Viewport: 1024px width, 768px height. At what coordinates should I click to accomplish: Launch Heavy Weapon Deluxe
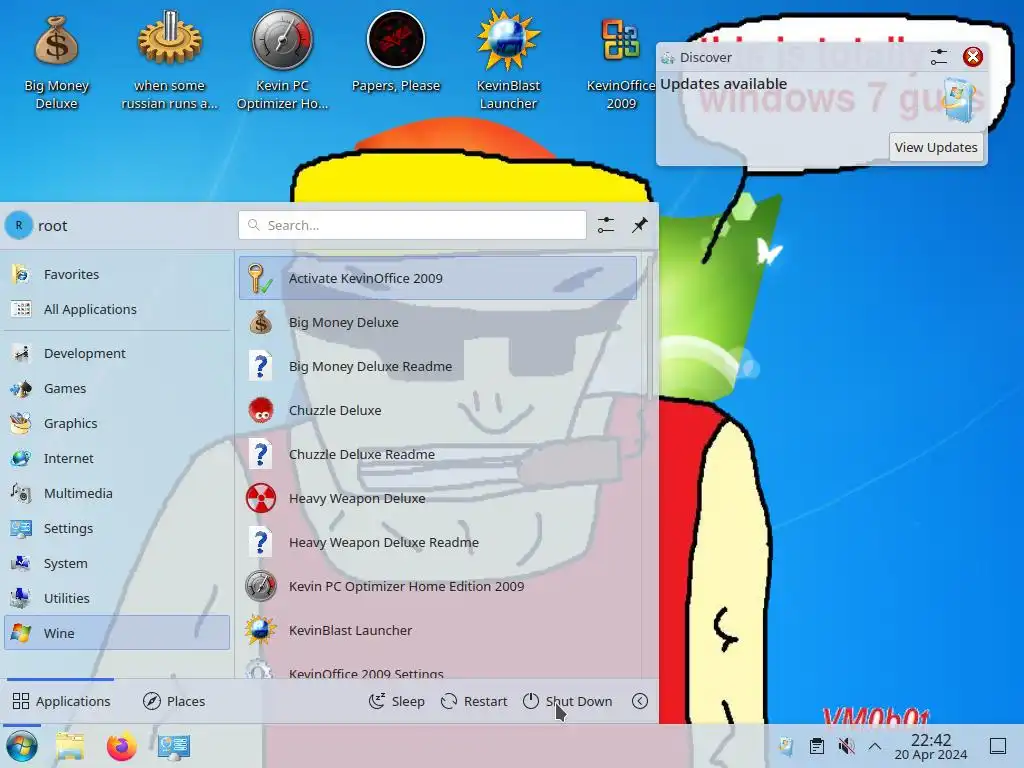click(x=438, y=499)
